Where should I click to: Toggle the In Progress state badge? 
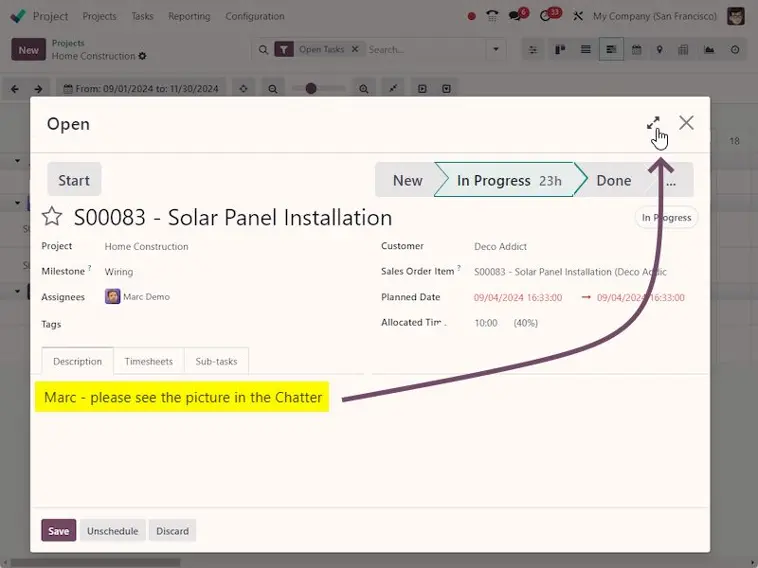[x=666, y=218]
